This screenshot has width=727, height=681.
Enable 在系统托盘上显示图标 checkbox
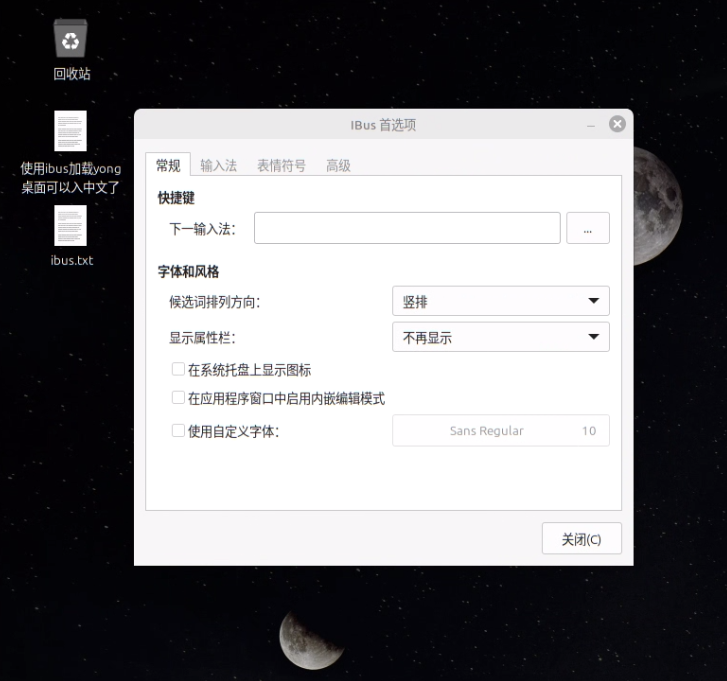(x=178, y=369)
